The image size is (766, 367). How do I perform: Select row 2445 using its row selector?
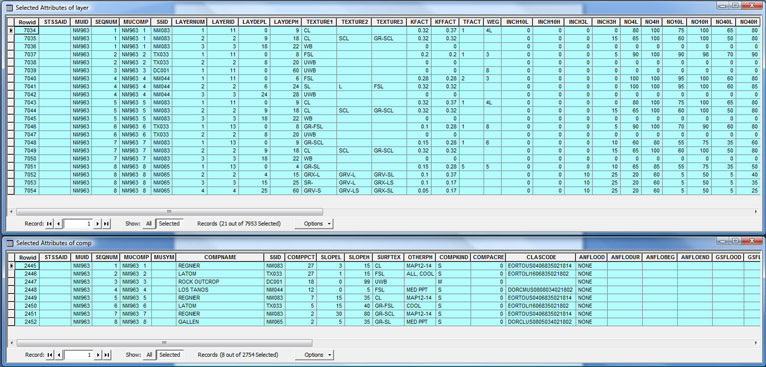(11, 265)
